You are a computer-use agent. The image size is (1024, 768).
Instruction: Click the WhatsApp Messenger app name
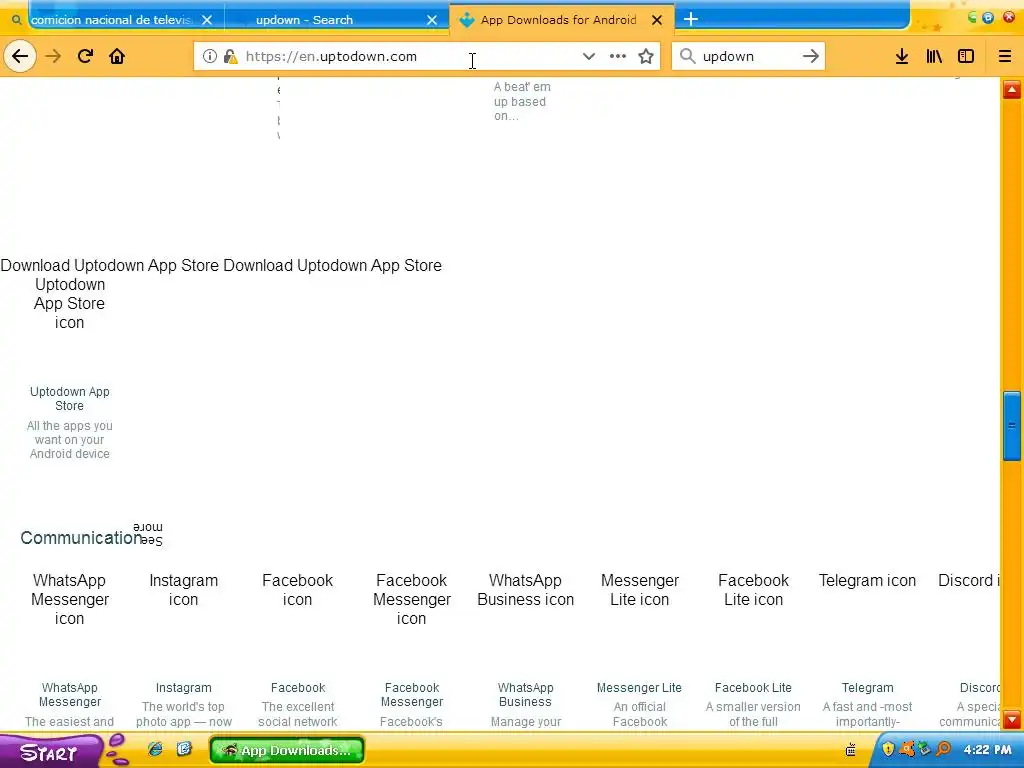tap(69, 694)
